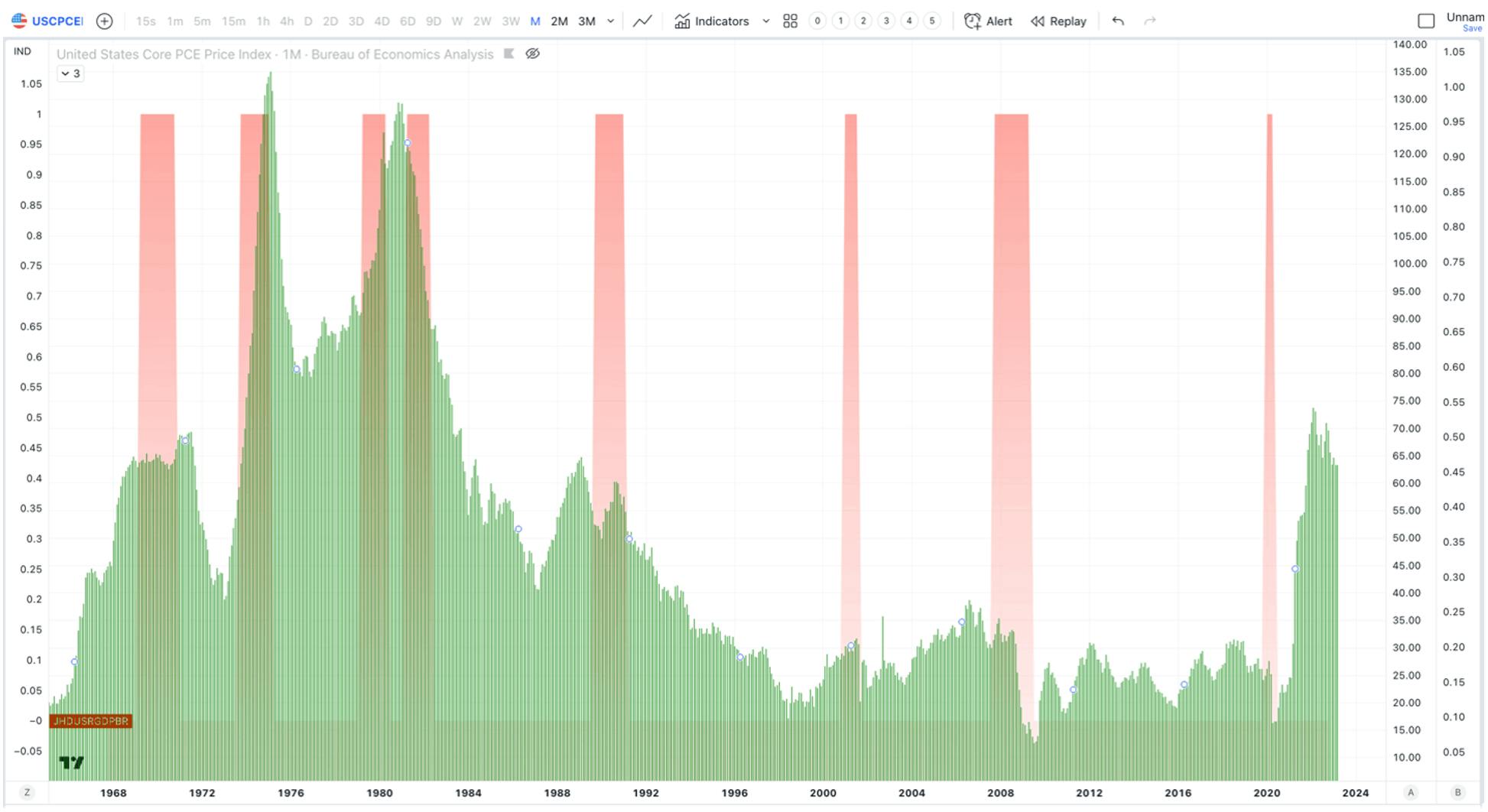
Task: Click the JHDUSRGDPBR orange price label
Action: pos(91,721)
